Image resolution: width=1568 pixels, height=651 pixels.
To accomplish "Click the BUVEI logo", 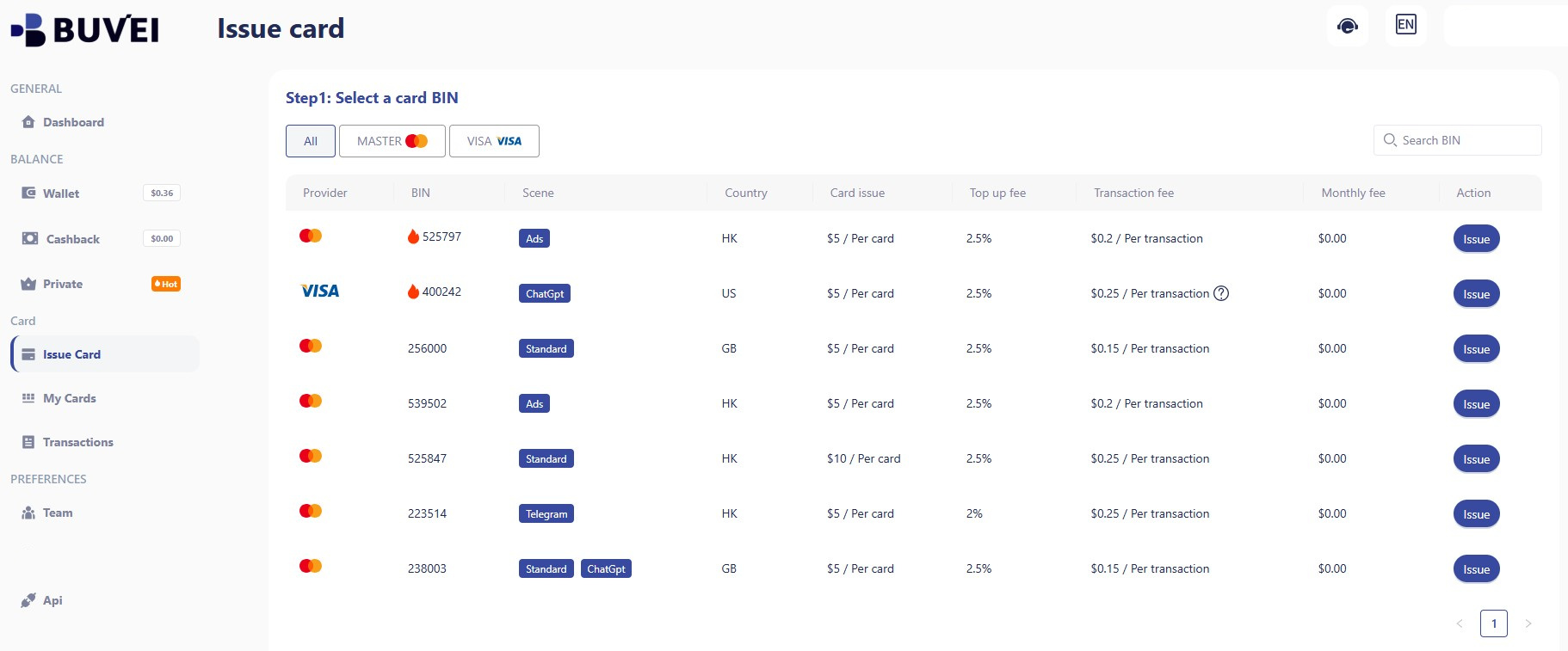I will point(84,29).
